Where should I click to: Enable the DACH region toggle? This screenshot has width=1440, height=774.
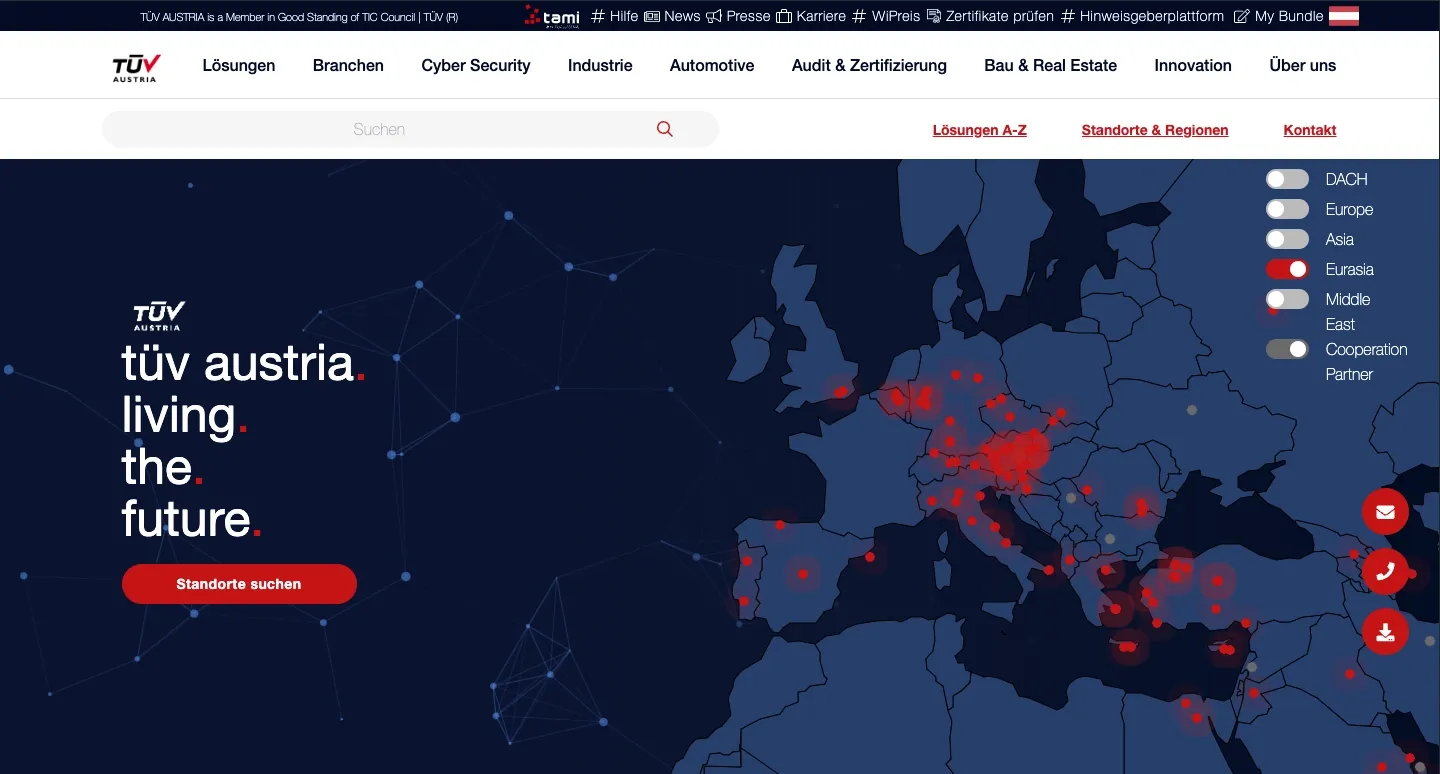(x=1287, y=179)
